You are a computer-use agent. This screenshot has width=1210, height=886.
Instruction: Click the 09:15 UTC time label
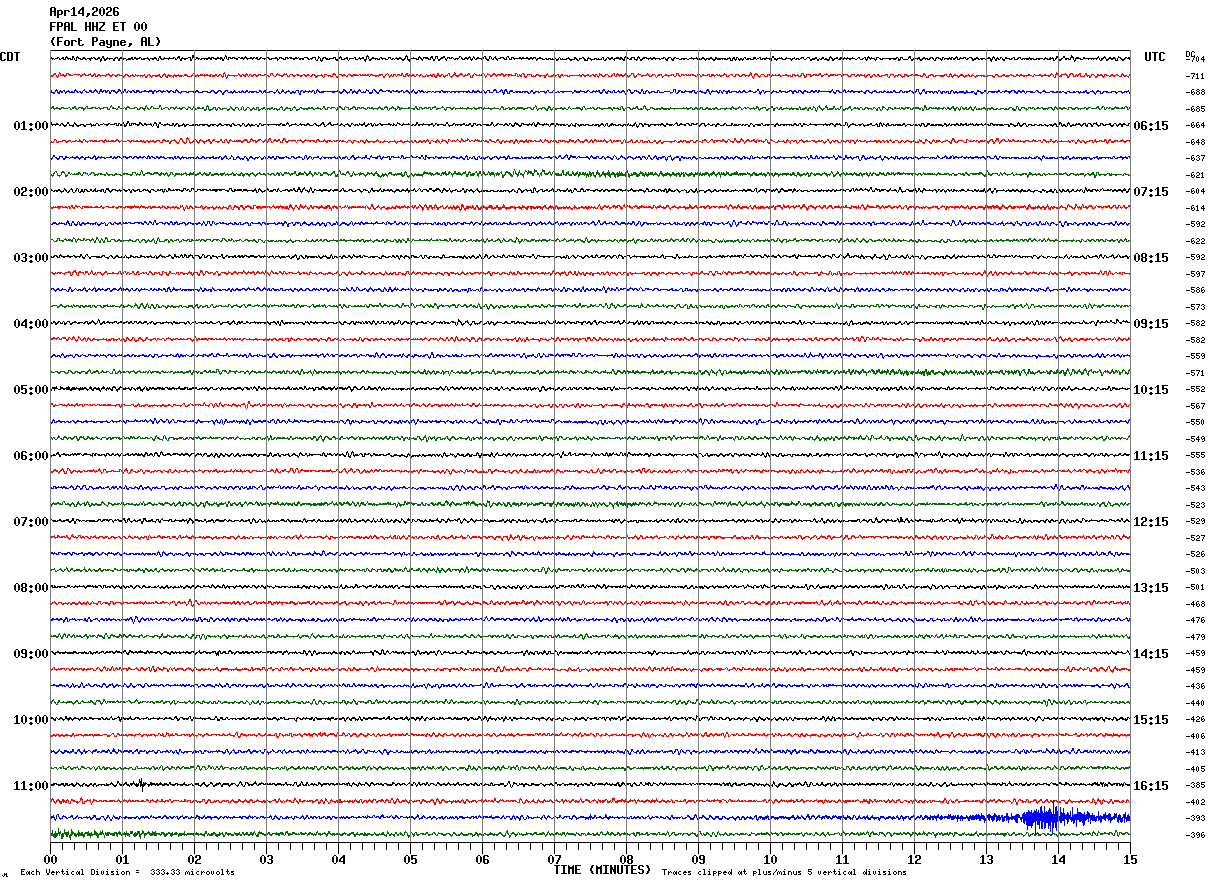(1151, 324)
